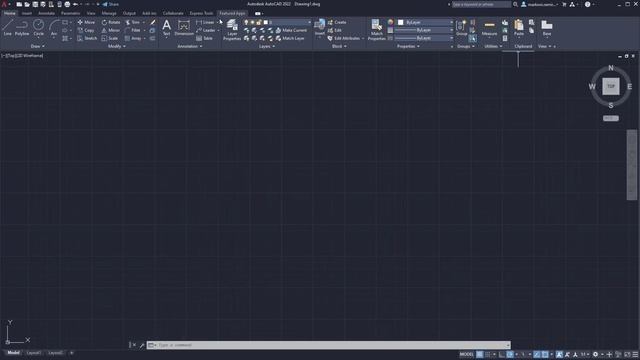Viewport: 640px width, 360px height.
Task: Click the Measure tool
Action: point(489,28)
